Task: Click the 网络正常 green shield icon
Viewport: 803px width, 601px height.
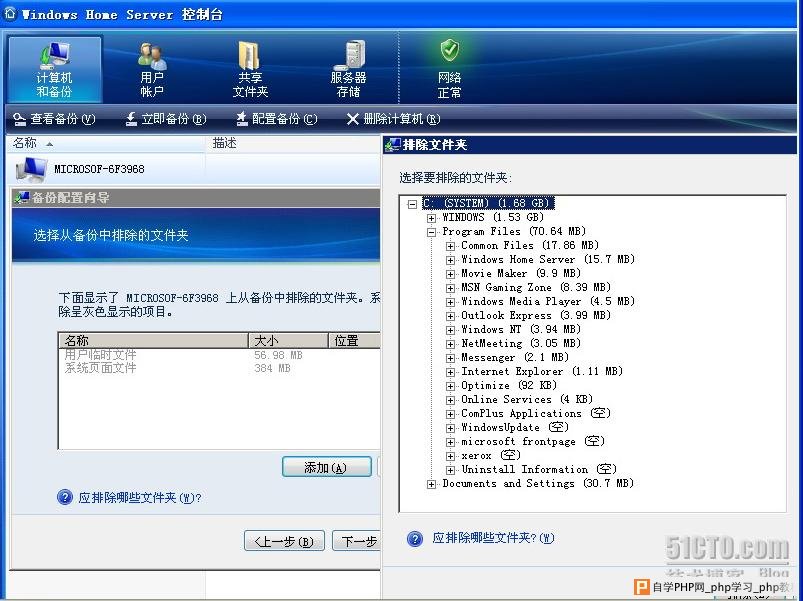Action: coord(449,50)
